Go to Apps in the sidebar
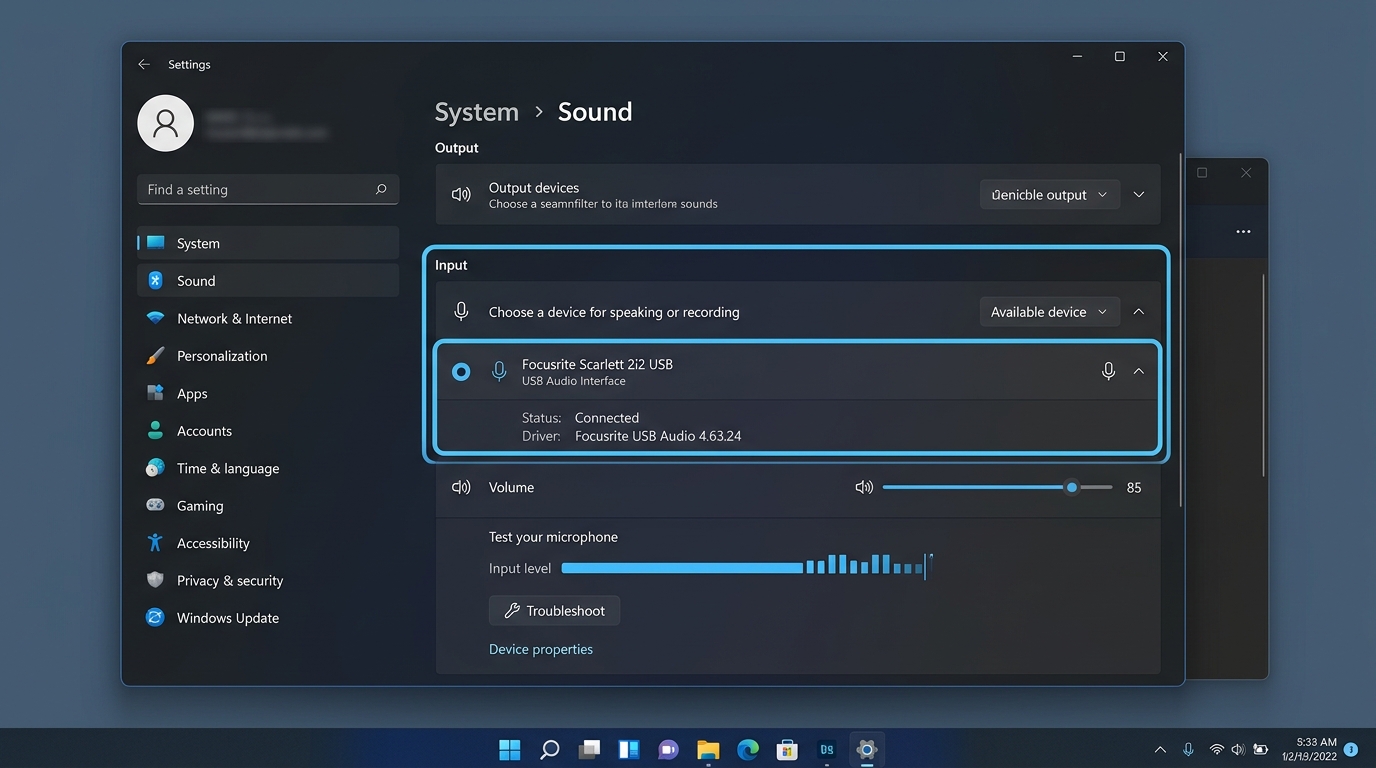This screenshot has width=1376, height=768. 268,393
